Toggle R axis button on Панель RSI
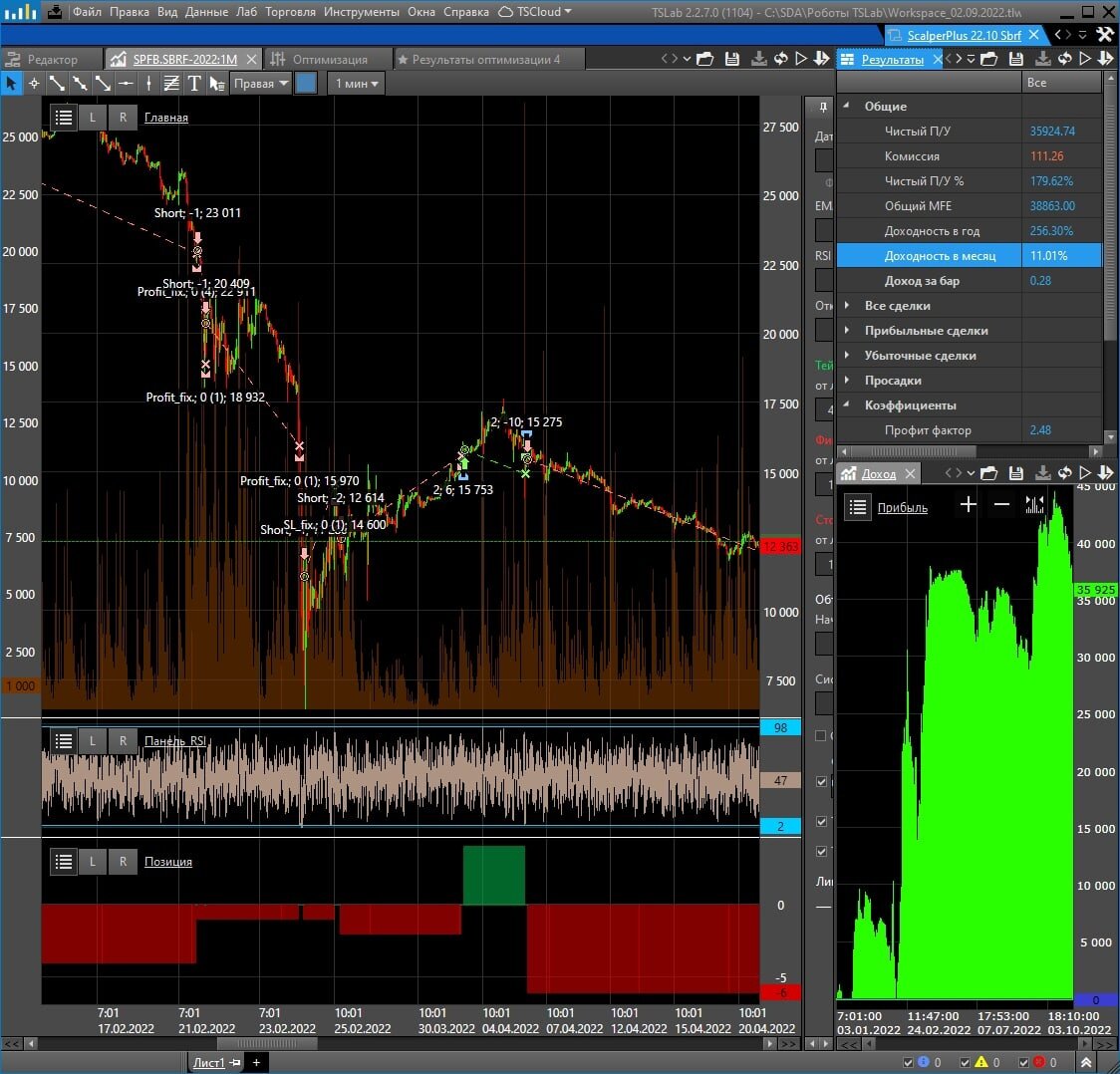 coord(123,740)
